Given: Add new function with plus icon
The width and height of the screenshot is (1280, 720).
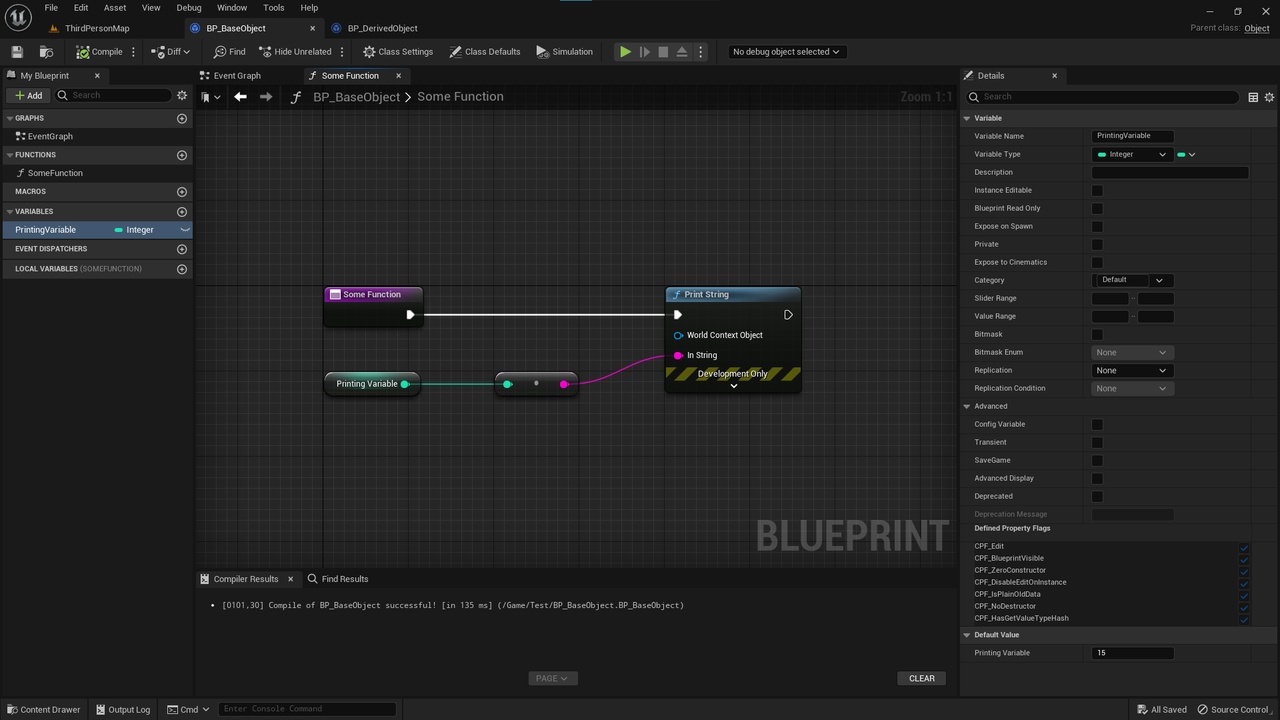Looking at the screenshot, I should [x=182, y=155].
